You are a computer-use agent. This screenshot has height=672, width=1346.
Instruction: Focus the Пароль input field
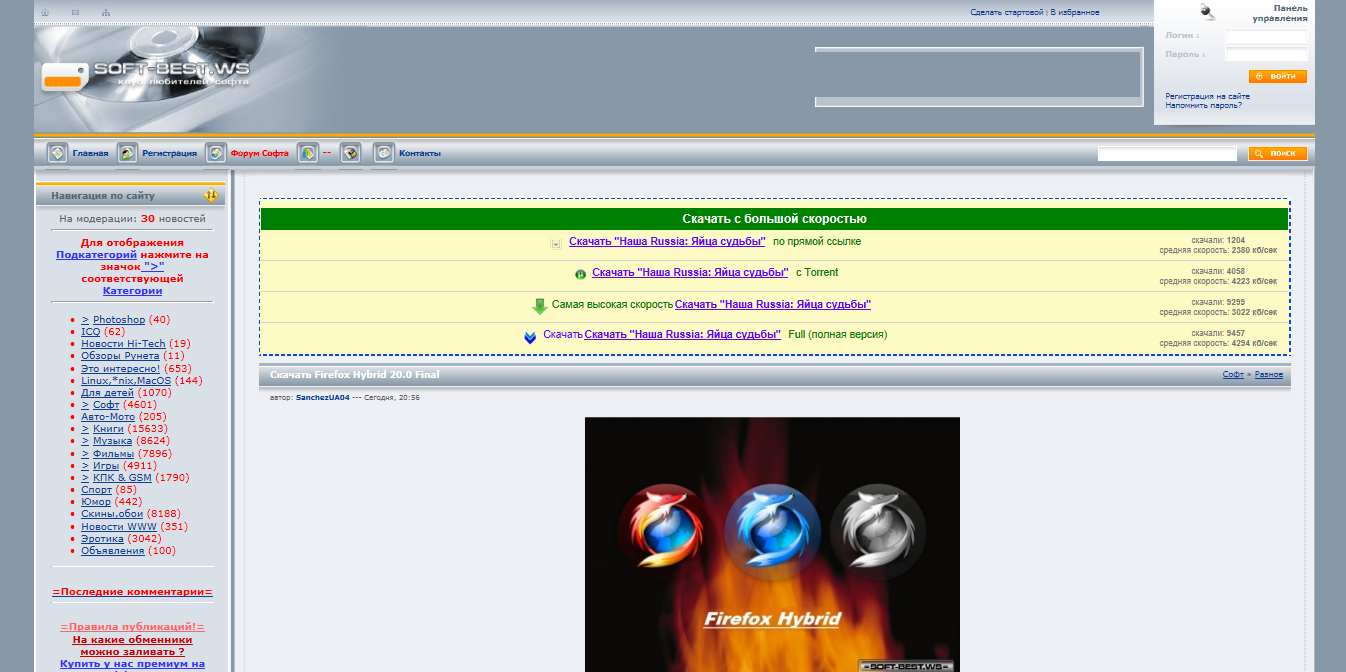click(1266, 55)
